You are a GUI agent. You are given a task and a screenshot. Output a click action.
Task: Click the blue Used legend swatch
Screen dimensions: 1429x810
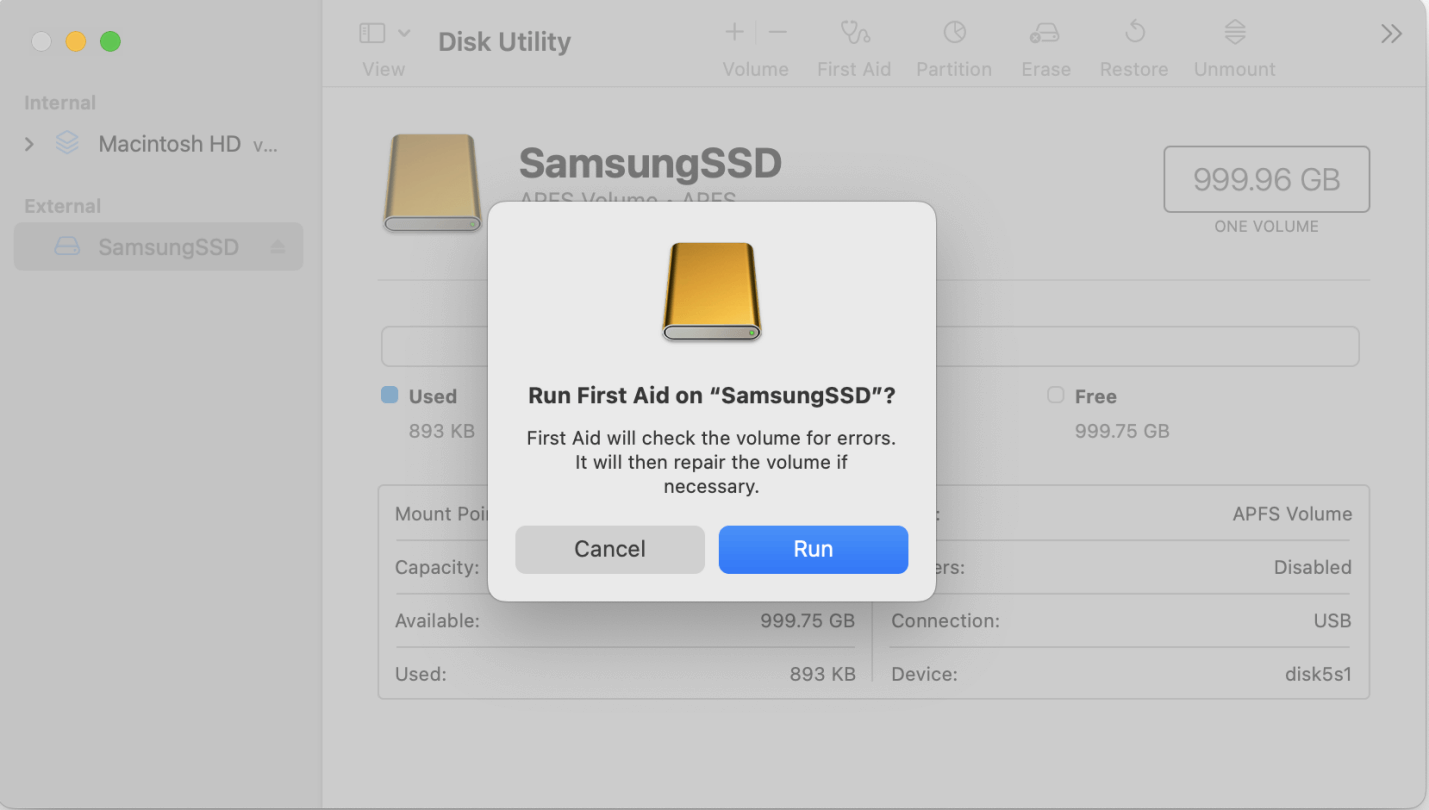pyautogui.click(x=390, y=395)
